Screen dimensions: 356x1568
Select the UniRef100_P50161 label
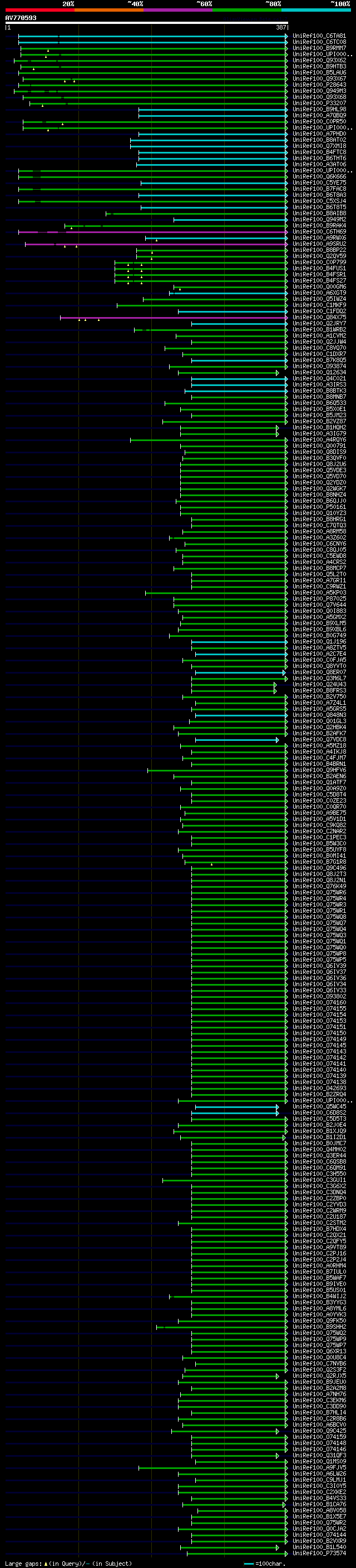pos(319,507)
